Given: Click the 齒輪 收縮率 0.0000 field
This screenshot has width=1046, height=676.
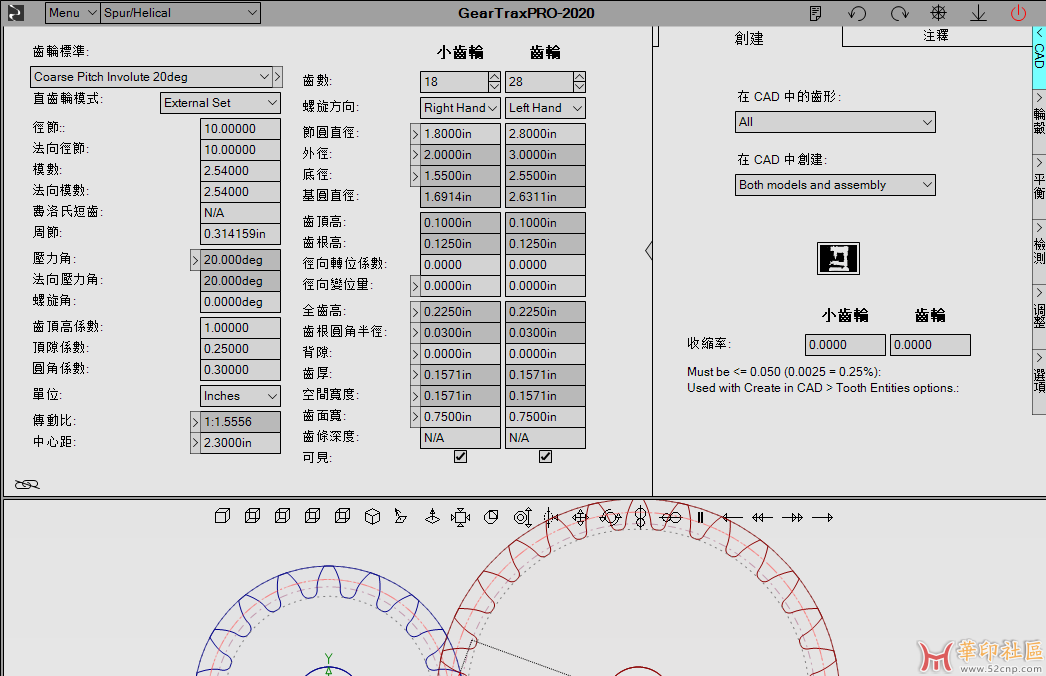Looking at the screenshot, I should pyautogui.click(x=930, y=345).
